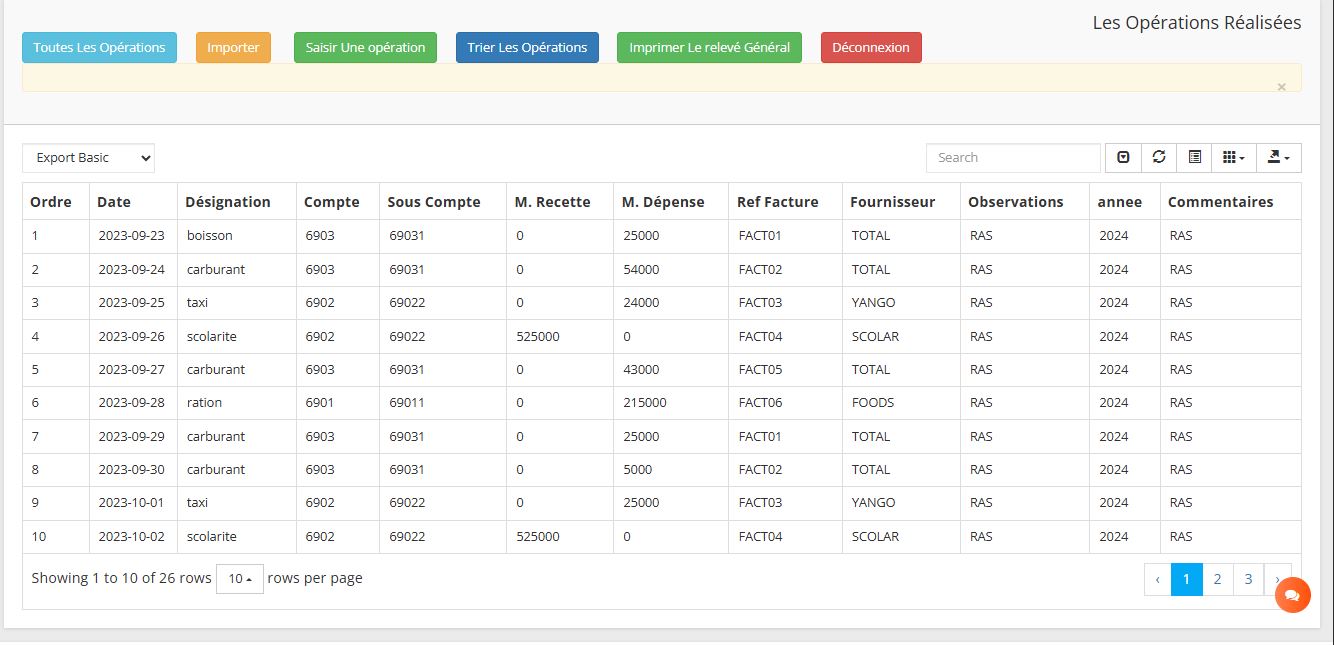
Task: Select the 2023-09-28 date cell
Action: tap(133, 403)
